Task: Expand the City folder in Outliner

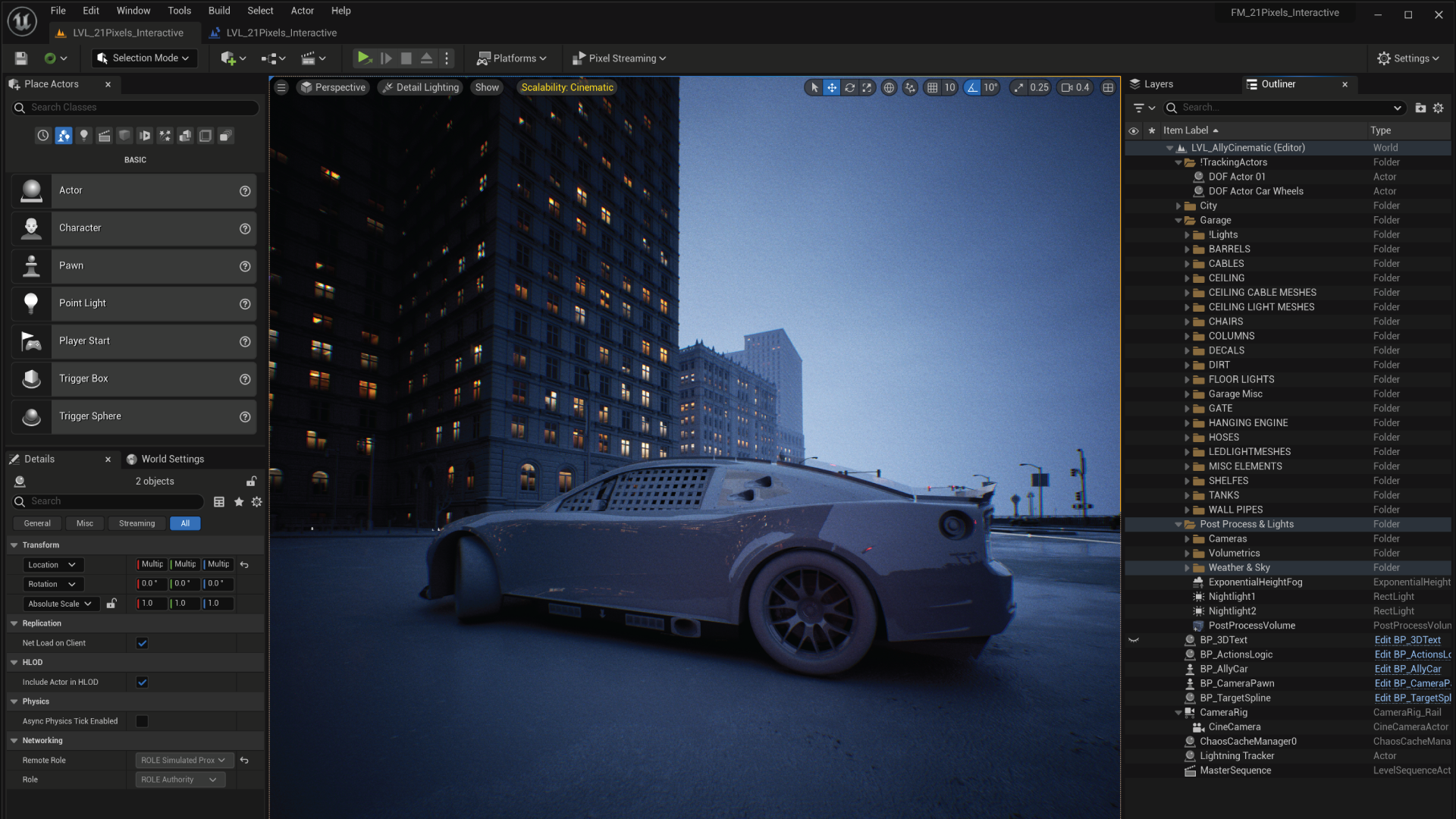Action: click(x=1178, y=206)
